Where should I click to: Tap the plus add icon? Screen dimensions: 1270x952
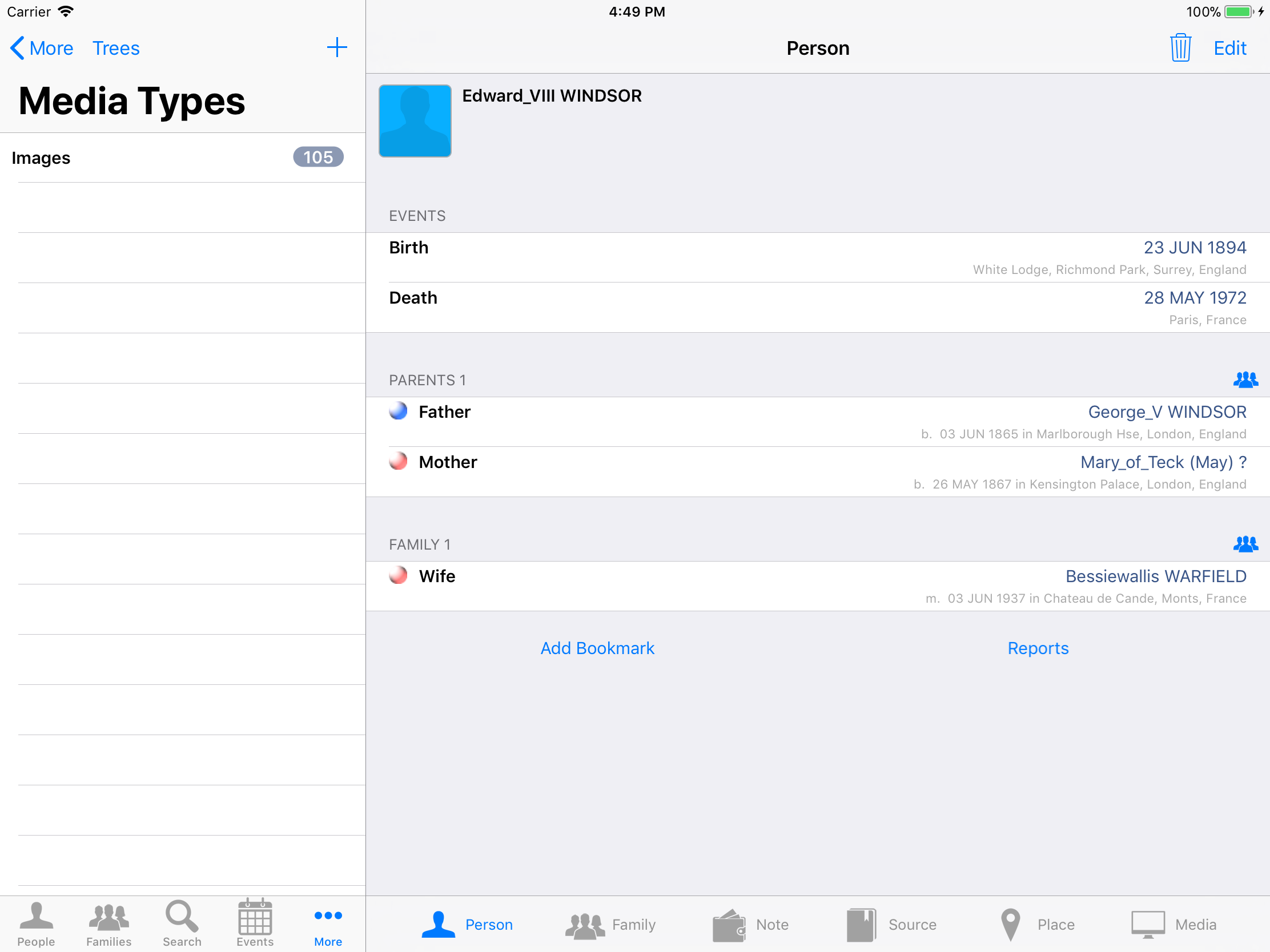click(x=337, y=47)
